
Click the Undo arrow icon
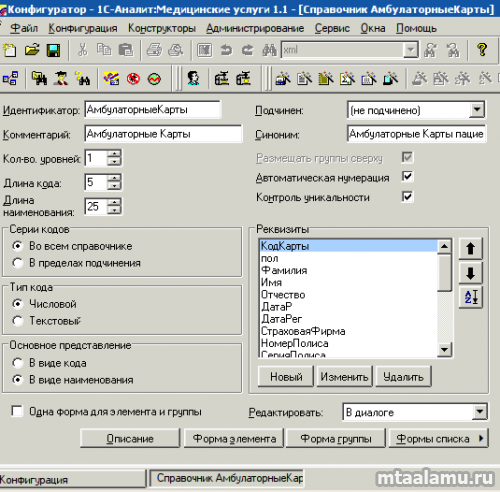click(226, 50)
